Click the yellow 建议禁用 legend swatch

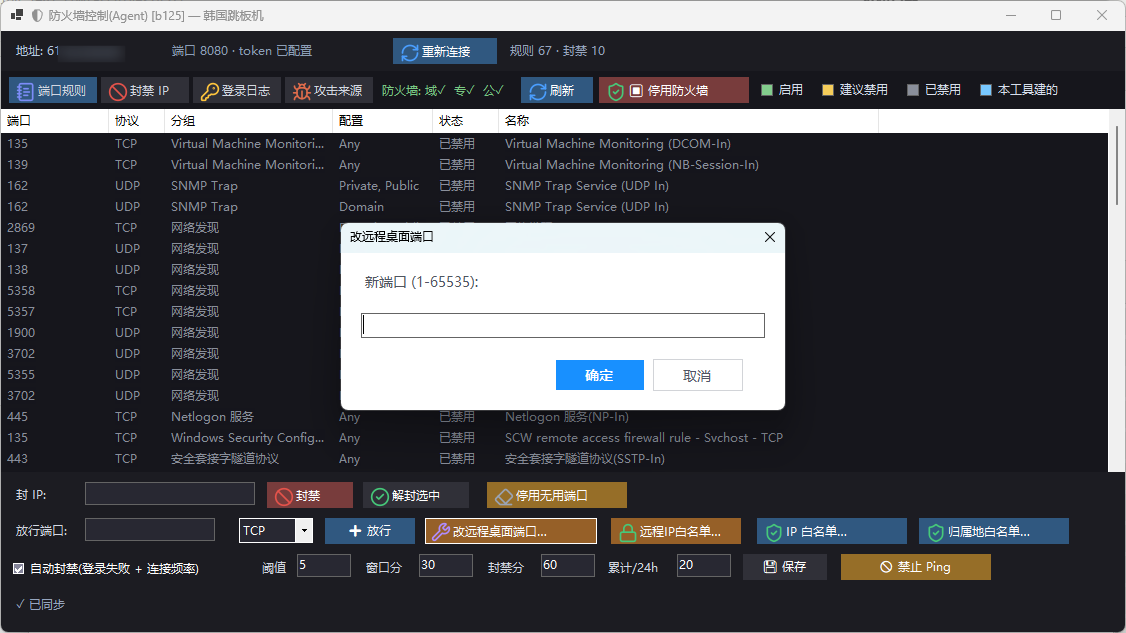point(828,90)
